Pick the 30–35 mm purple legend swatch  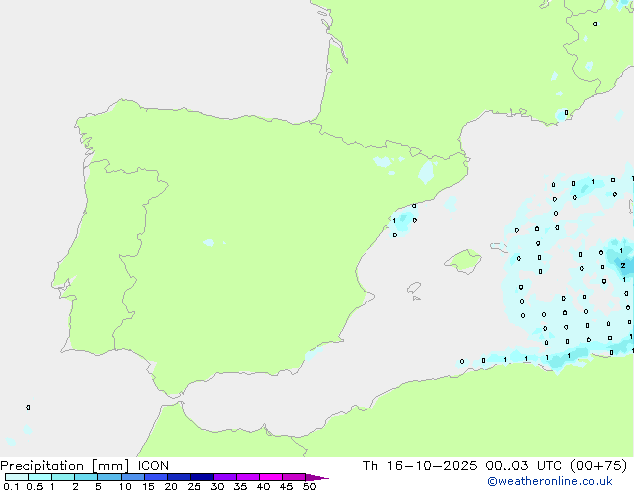tap(225, 477)
